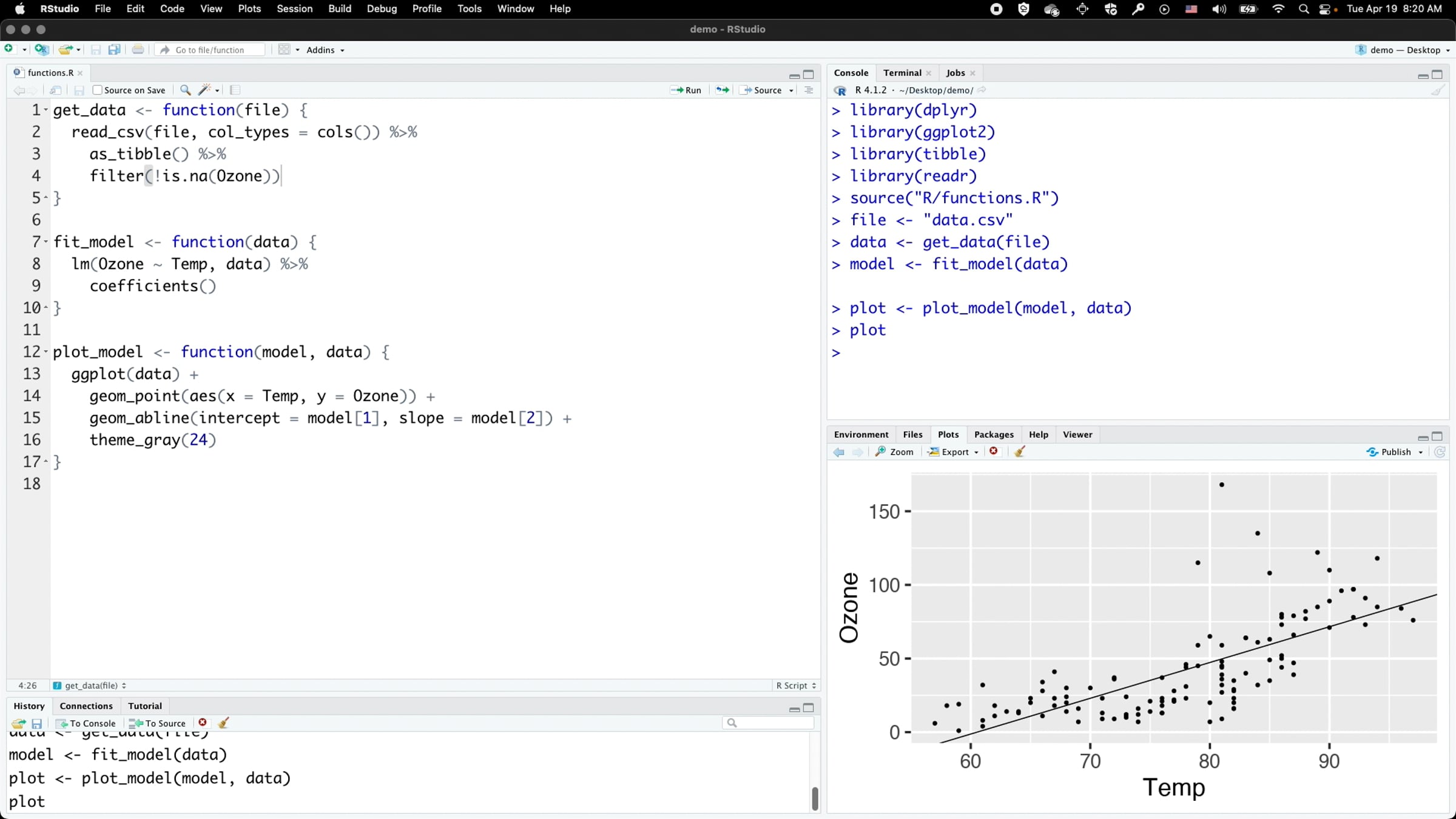Open Find/Replace magnifier in editor

[186, 90]
